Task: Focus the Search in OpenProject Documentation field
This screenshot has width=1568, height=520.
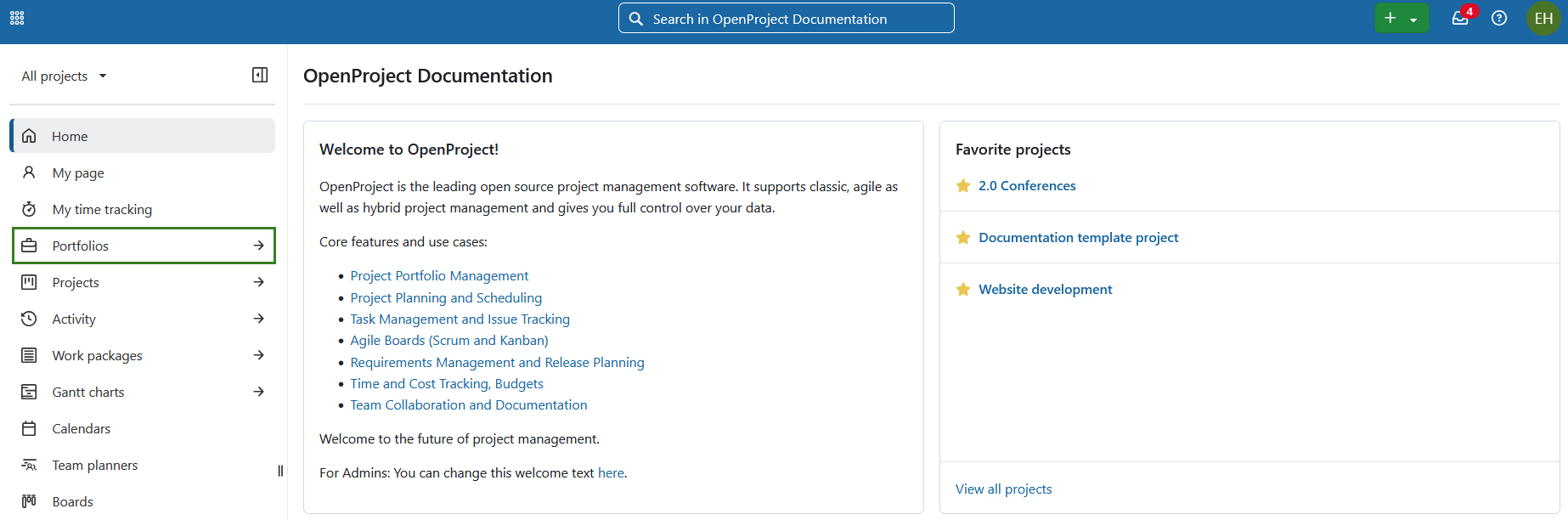Action: tap(786, 18)
